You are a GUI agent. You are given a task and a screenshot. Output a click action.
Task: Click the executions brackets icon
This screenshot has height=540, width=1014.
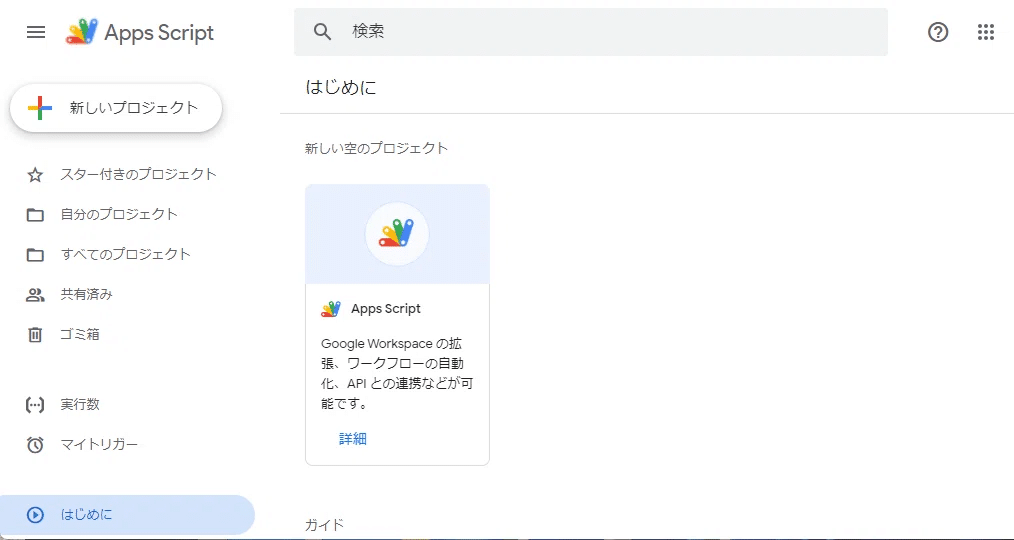coord(35,405)
